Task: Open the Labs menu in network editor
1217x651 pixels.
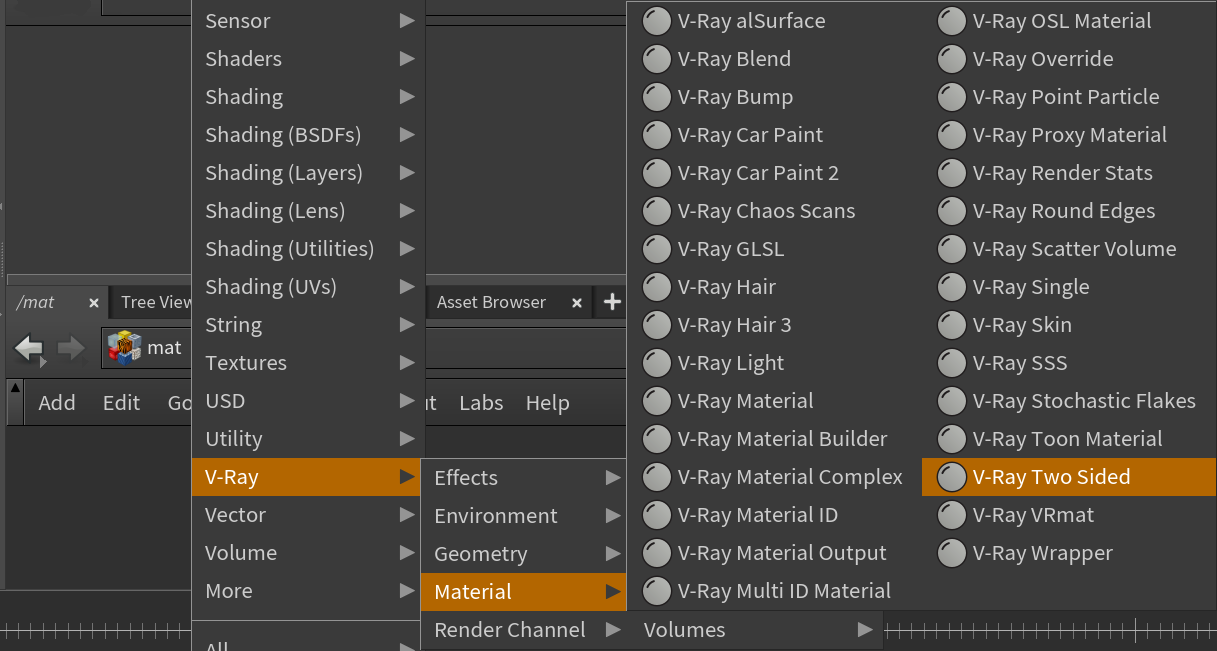Action: pyautogui.click(x=481, y=403)
